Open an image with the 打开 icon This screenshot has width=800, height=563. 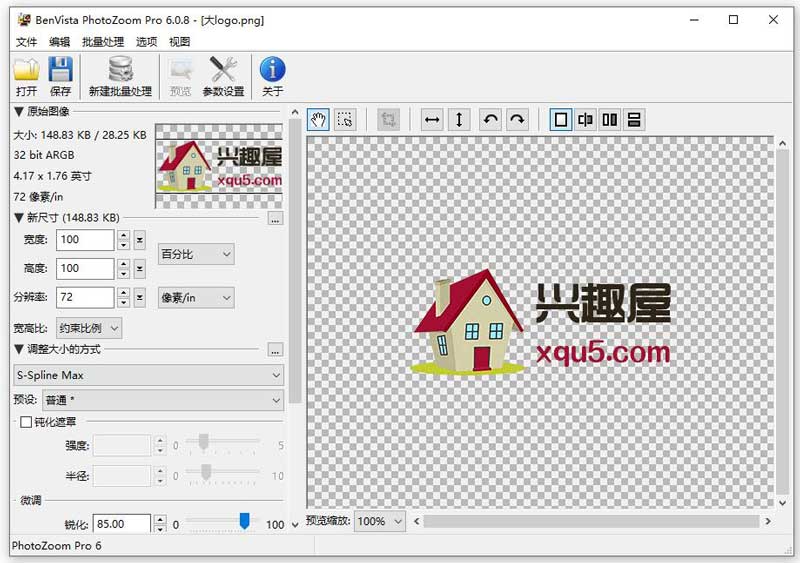[27, 76]
